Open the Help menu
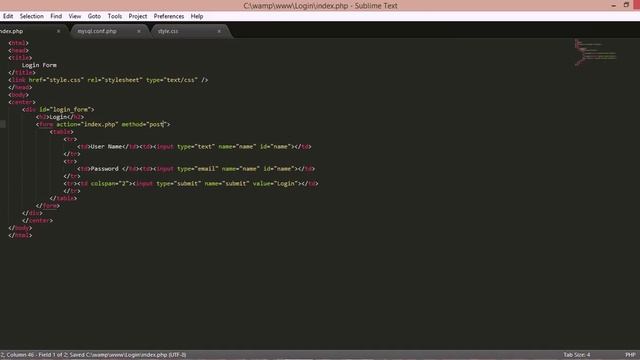The height and width of the screenshot is (360, 640). [197, 16]
